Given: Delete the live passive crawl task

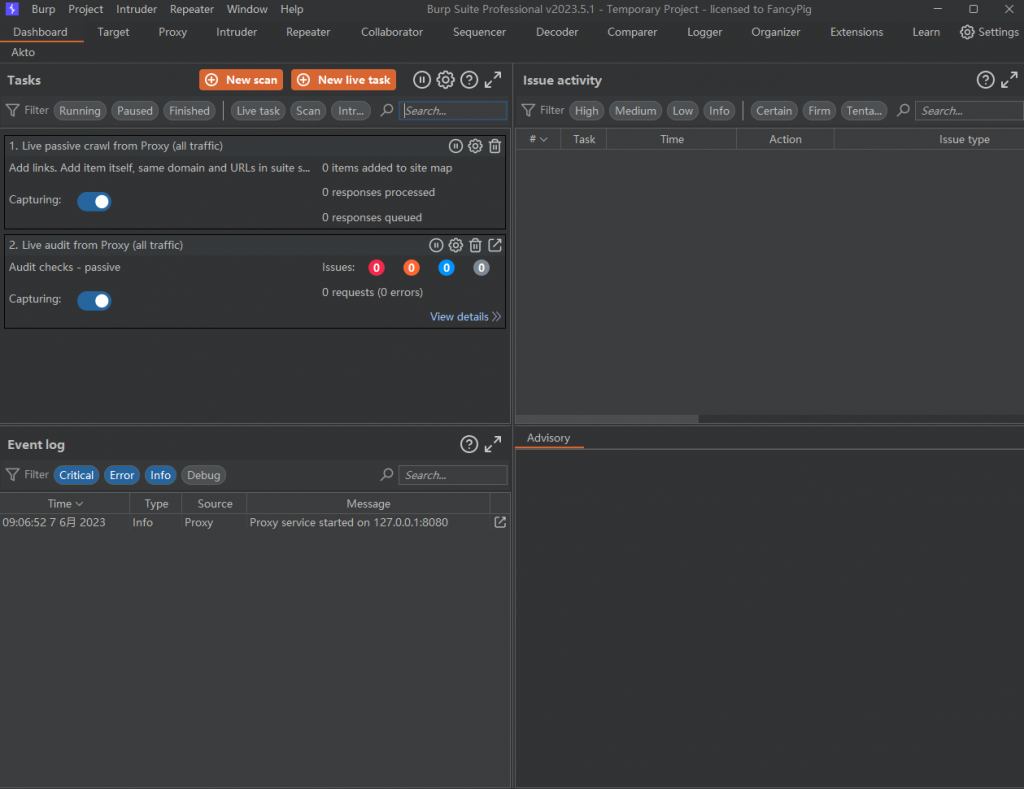Looking at the screenshot, I should [x=495, y=146].
